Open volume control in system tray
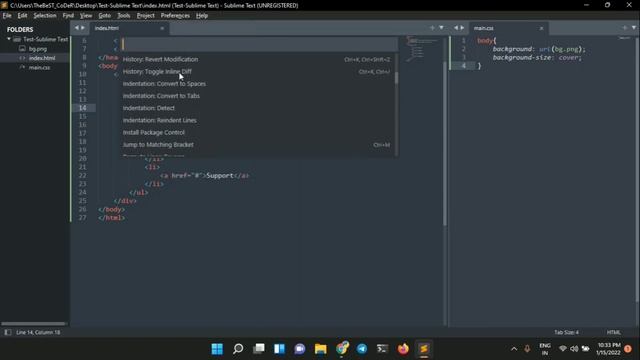This screenshot has height=360, width=640. pos(574,349)
